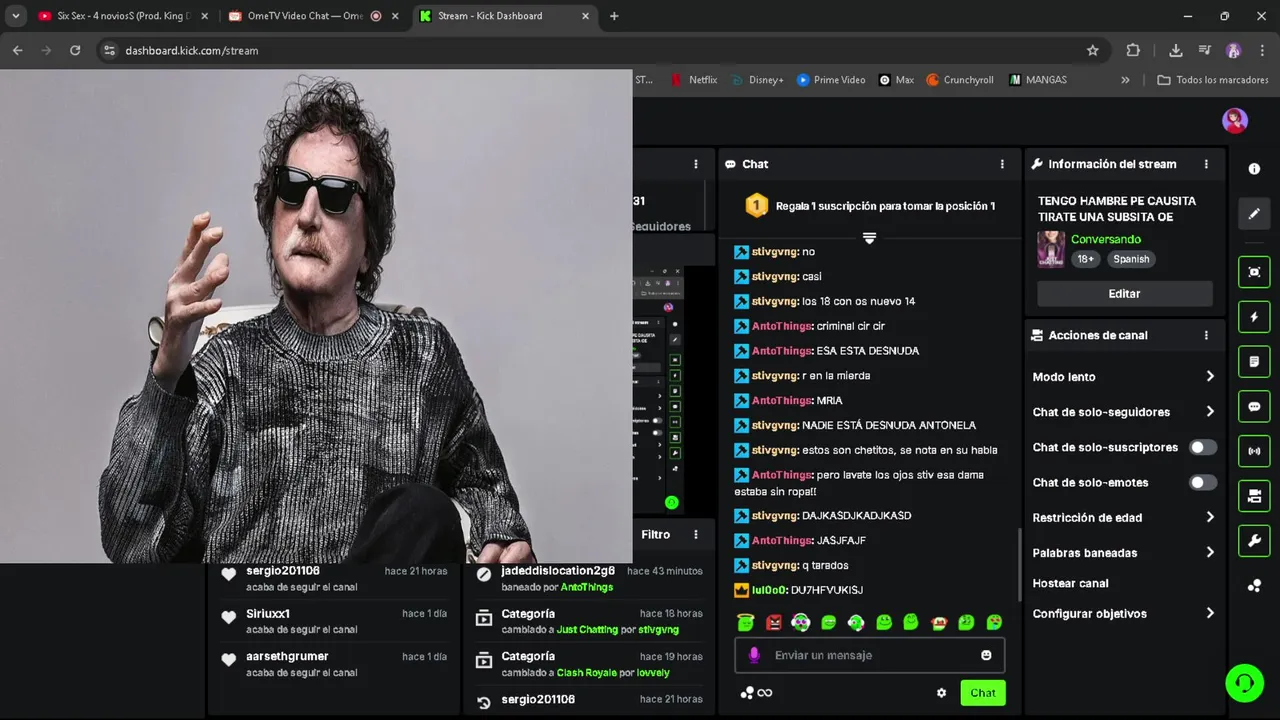Bookmark this page star icon
This screenshot has height=720, width=1280.
click(x=1093, y=50)
